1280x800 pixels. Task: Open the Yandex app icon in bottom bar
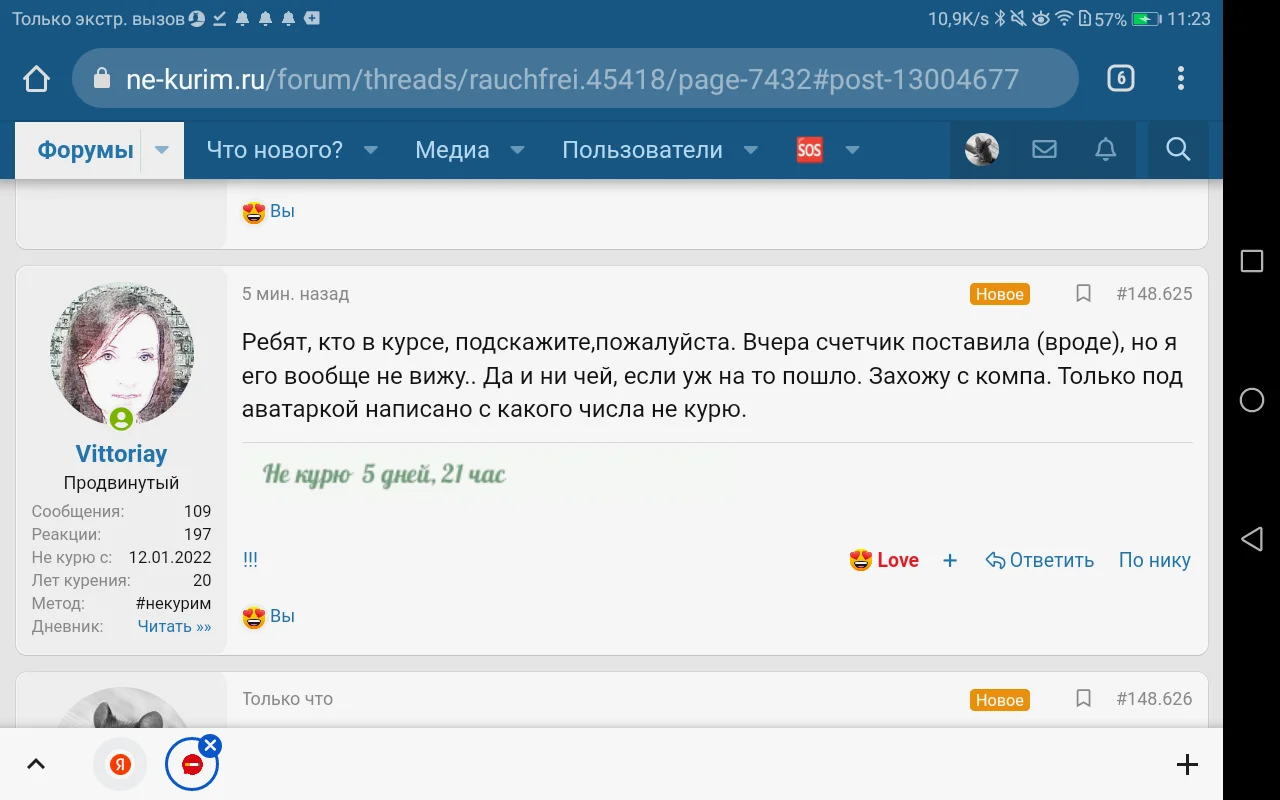click(119, 763)
